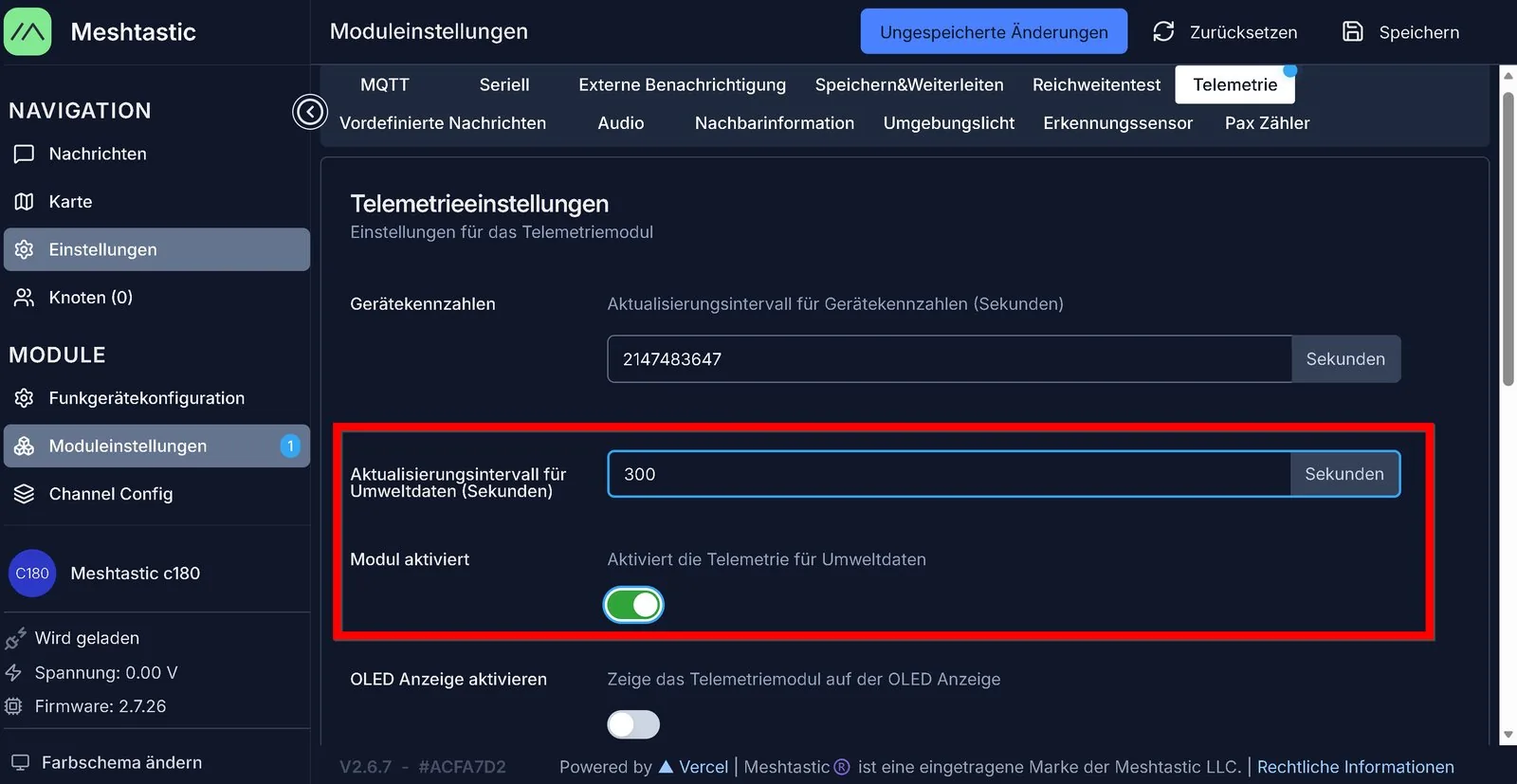Open Rechtliche Informationen link
The height and width of the screenshot is (784, 1517).
[x=1356, y=767]
